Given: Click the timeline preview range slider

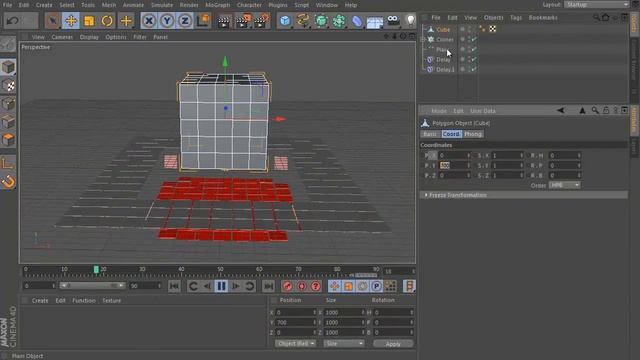Looking at the screenshot, I should pyautogui.click(x=92, y=286).
